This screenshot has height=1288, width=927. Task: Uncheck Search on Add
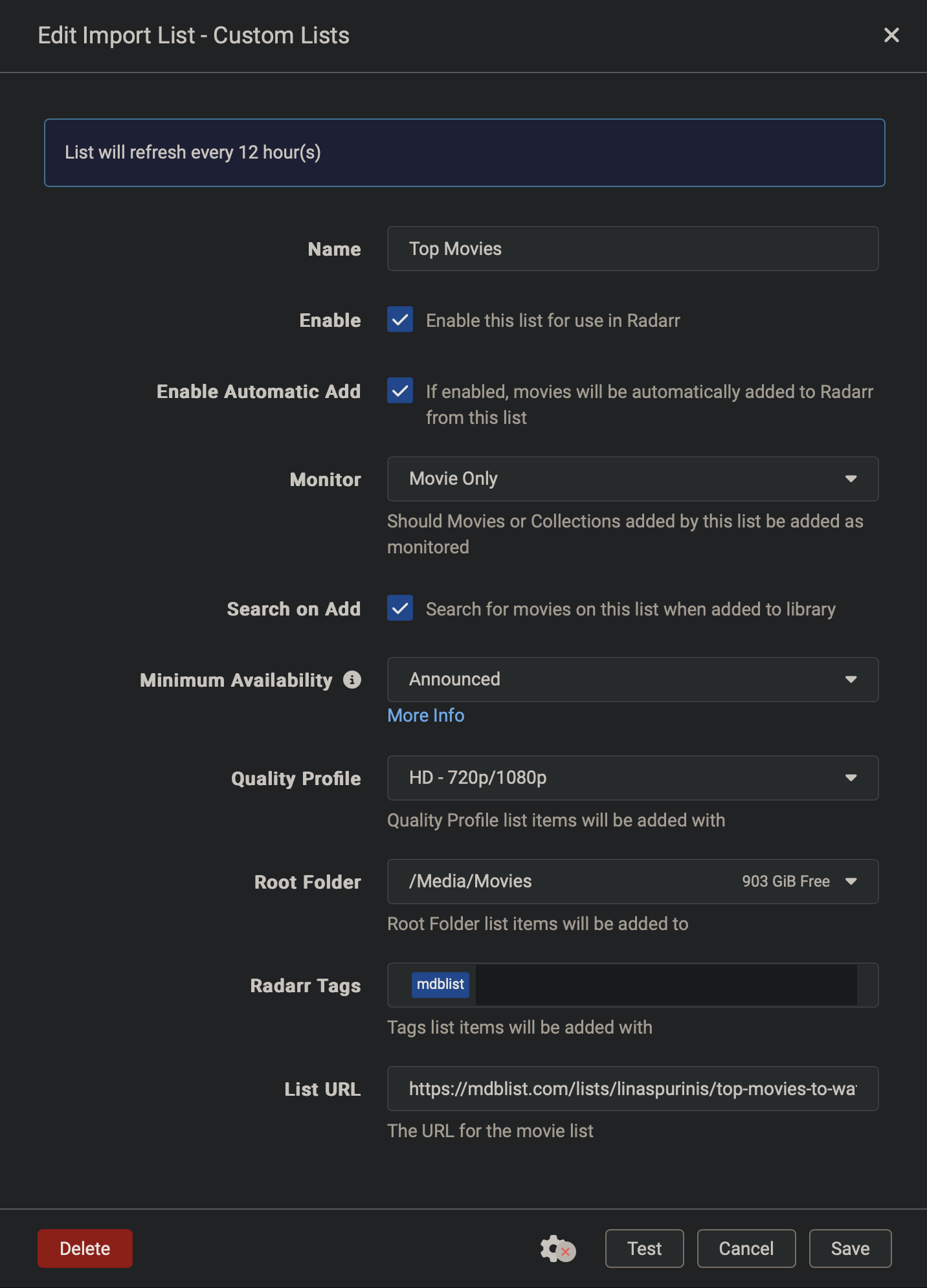[400, 608]
